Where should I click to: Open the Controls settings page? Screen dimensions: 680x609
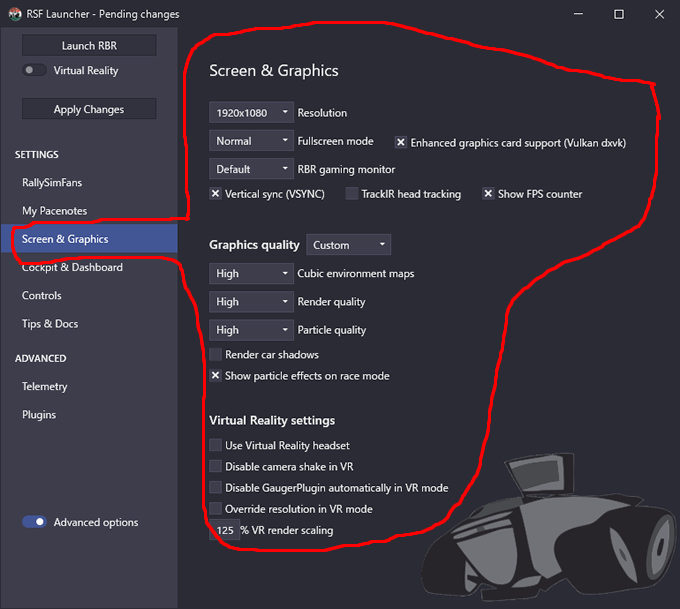42,295
